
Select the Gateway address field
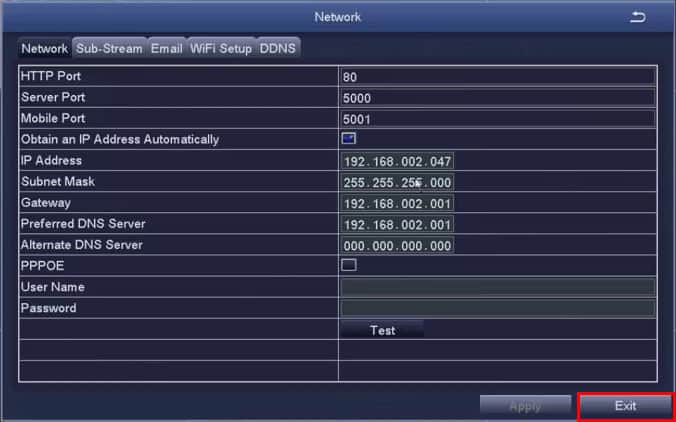click(397, 203)
